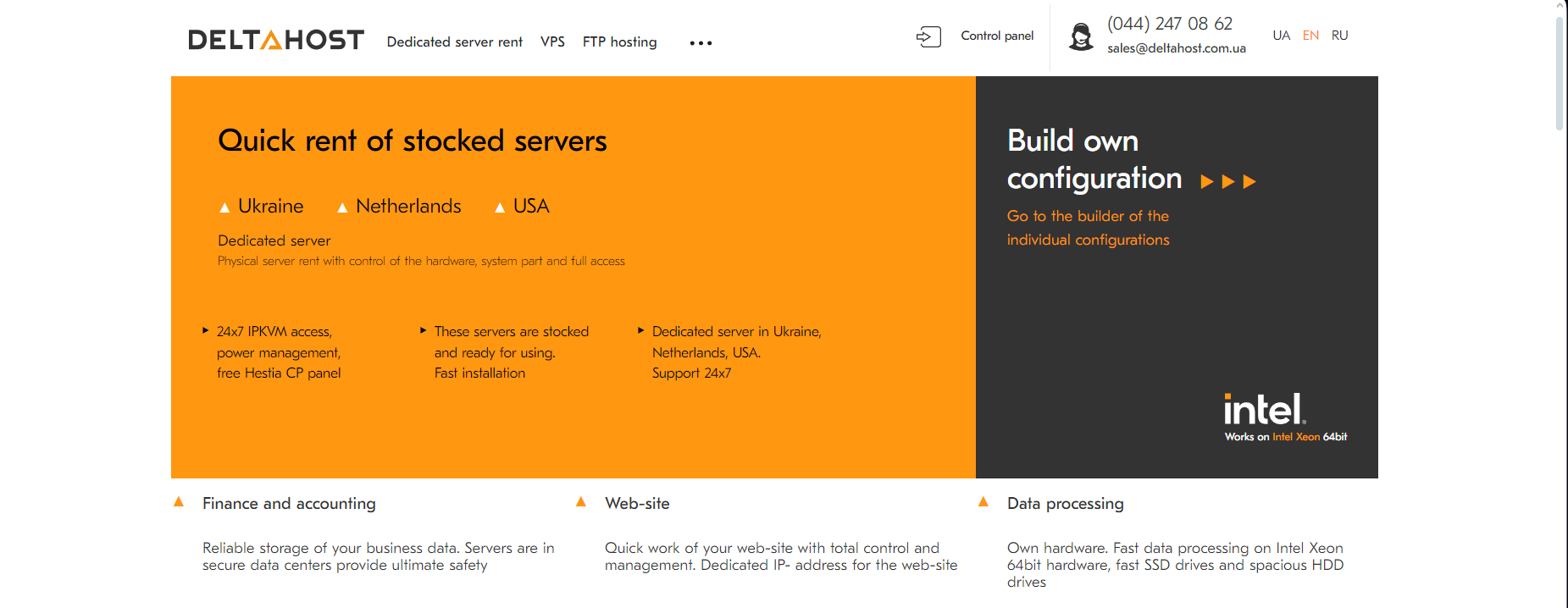1568x608 pixels.
Task: Click Quick work of your web-site text
Action: tap(781, 556)
